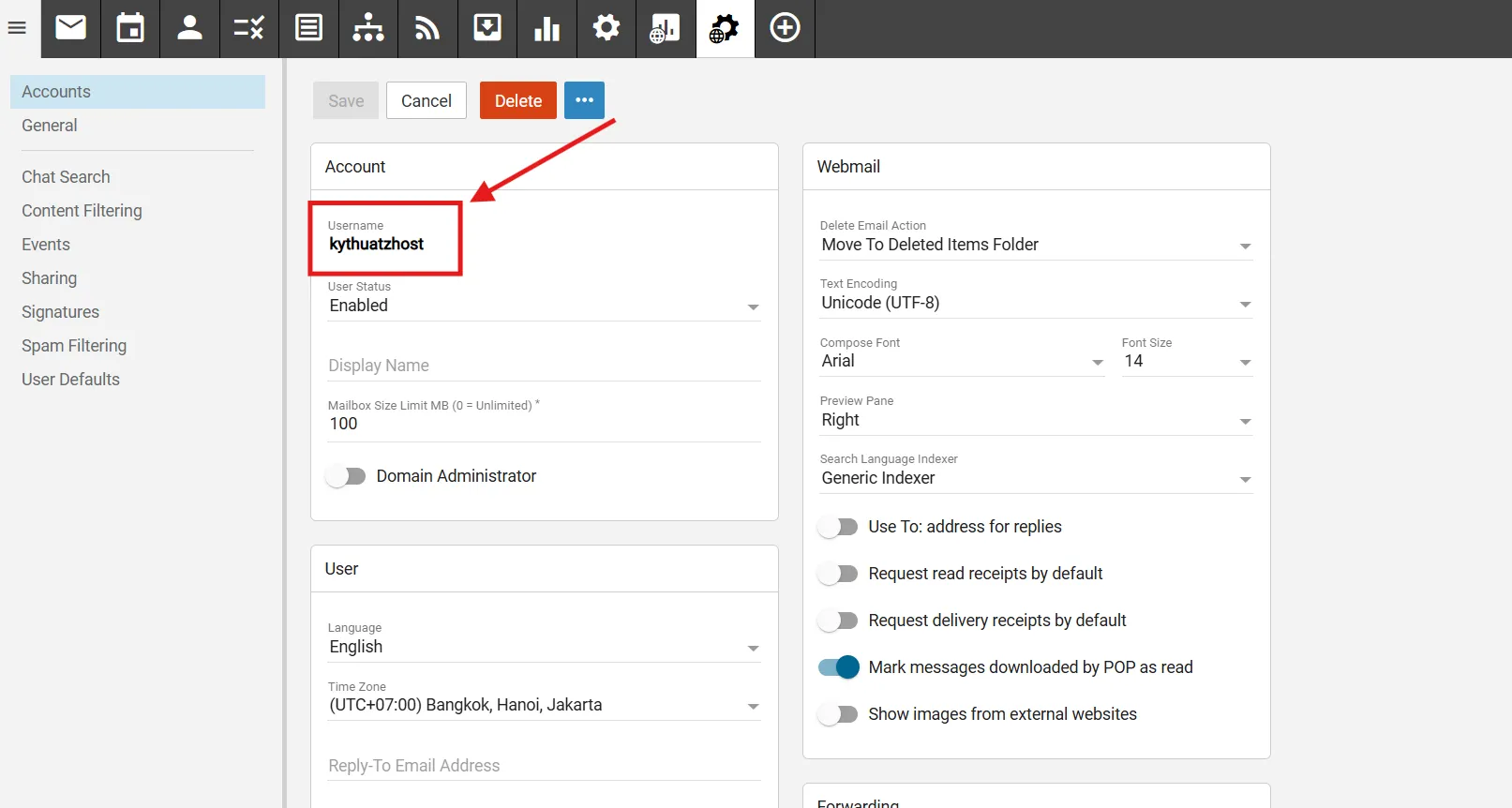Open the RSS feeds icon
Viewport: 1512px width, 808px height.
point(427,28)
